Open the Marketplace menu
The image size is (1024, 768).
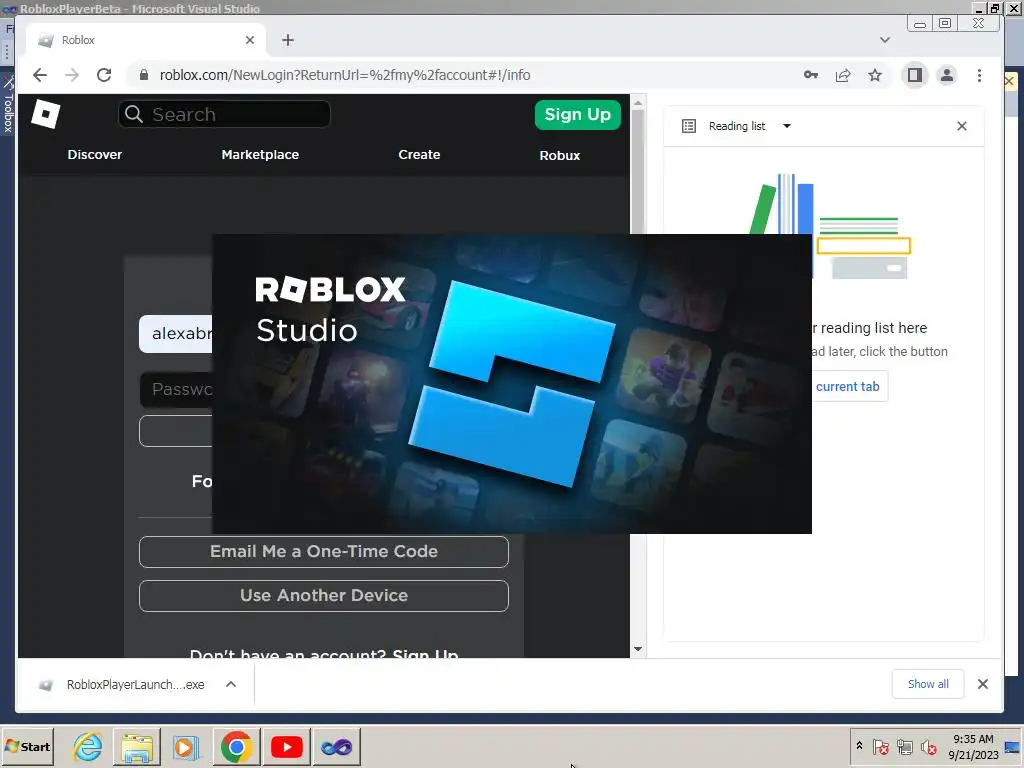pyautogui.click(x=260, y=155)
